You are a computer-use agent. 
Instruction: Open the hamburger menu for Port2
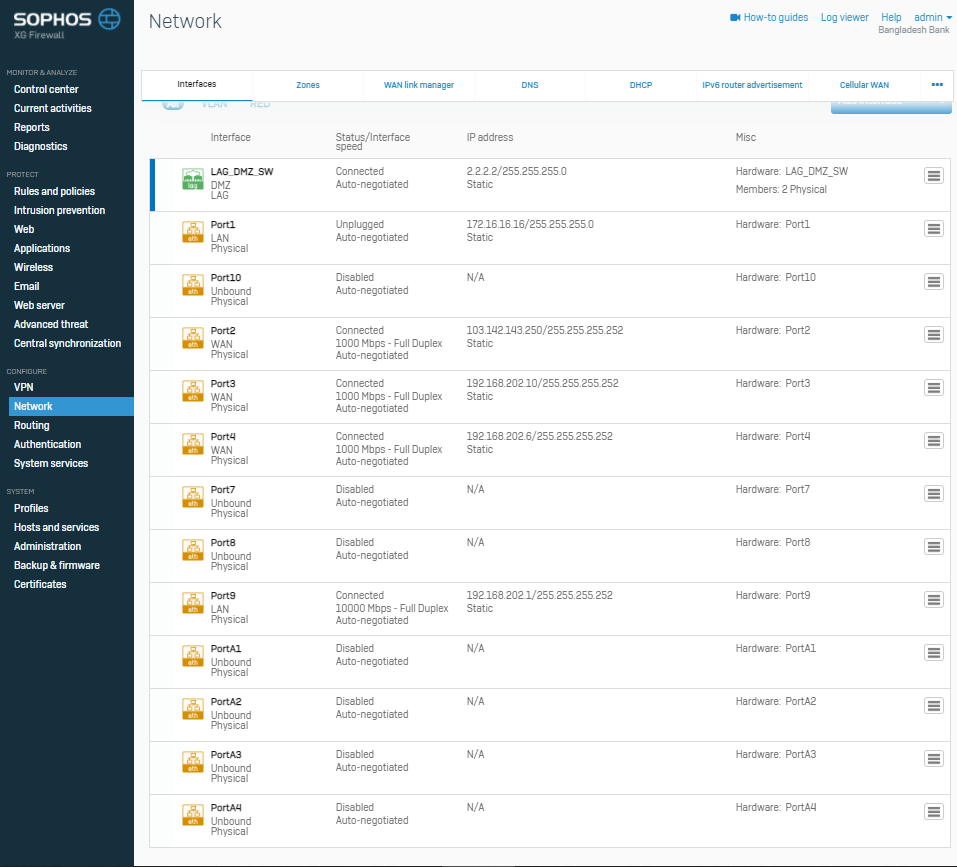tap(934, 335)
